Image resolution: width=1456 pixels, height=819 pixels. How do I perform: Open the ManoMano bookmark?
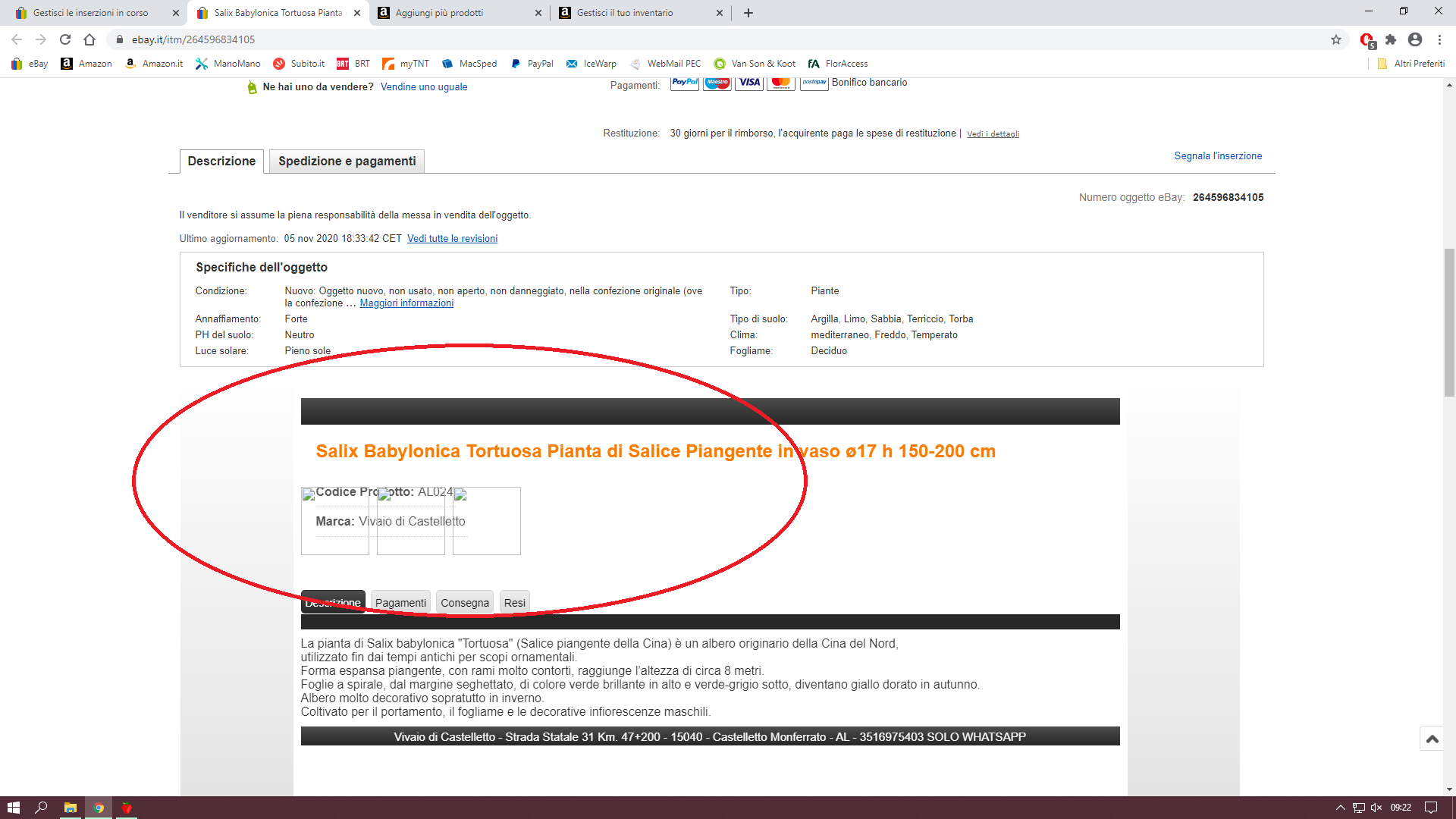pos(227,64)
